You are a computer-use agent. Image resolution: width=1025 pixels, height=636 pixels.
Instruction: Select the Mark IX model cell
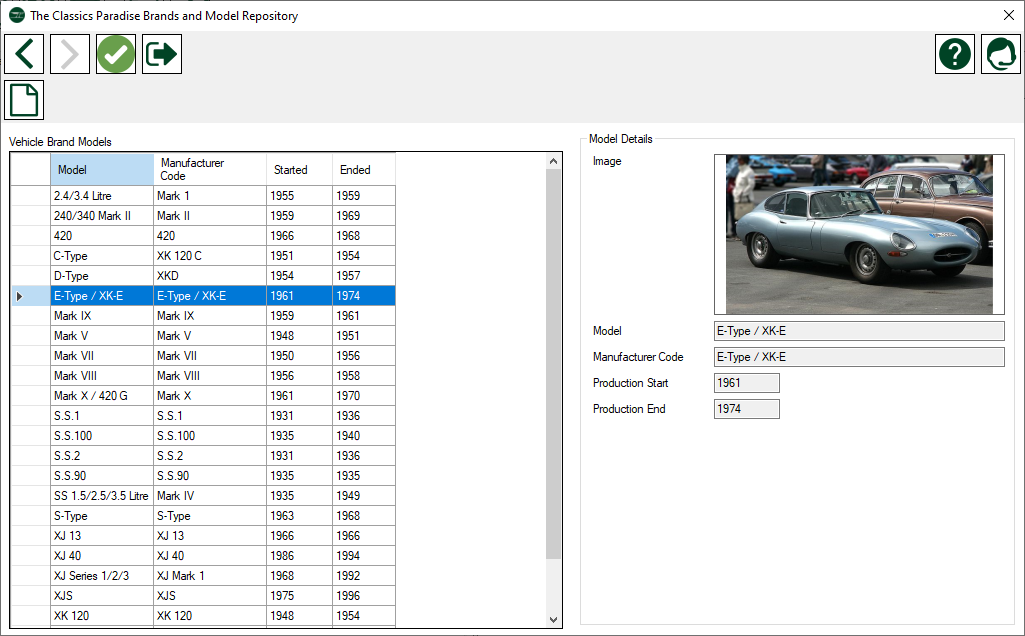(x=102, y=316)
